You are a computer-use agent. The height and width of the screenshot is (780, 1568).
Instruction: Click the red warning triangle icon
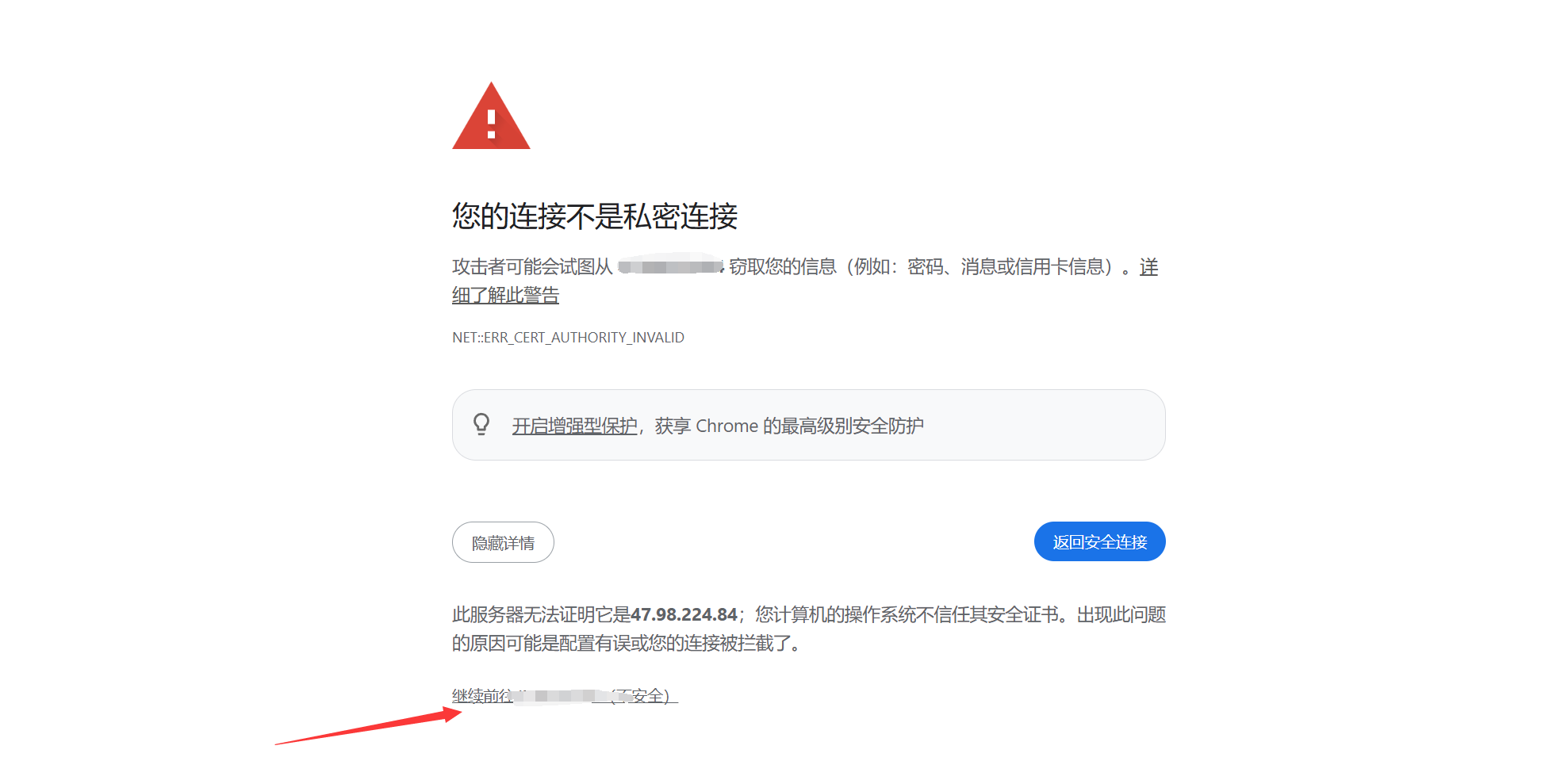pyautogui.click(x=491, y=116)
